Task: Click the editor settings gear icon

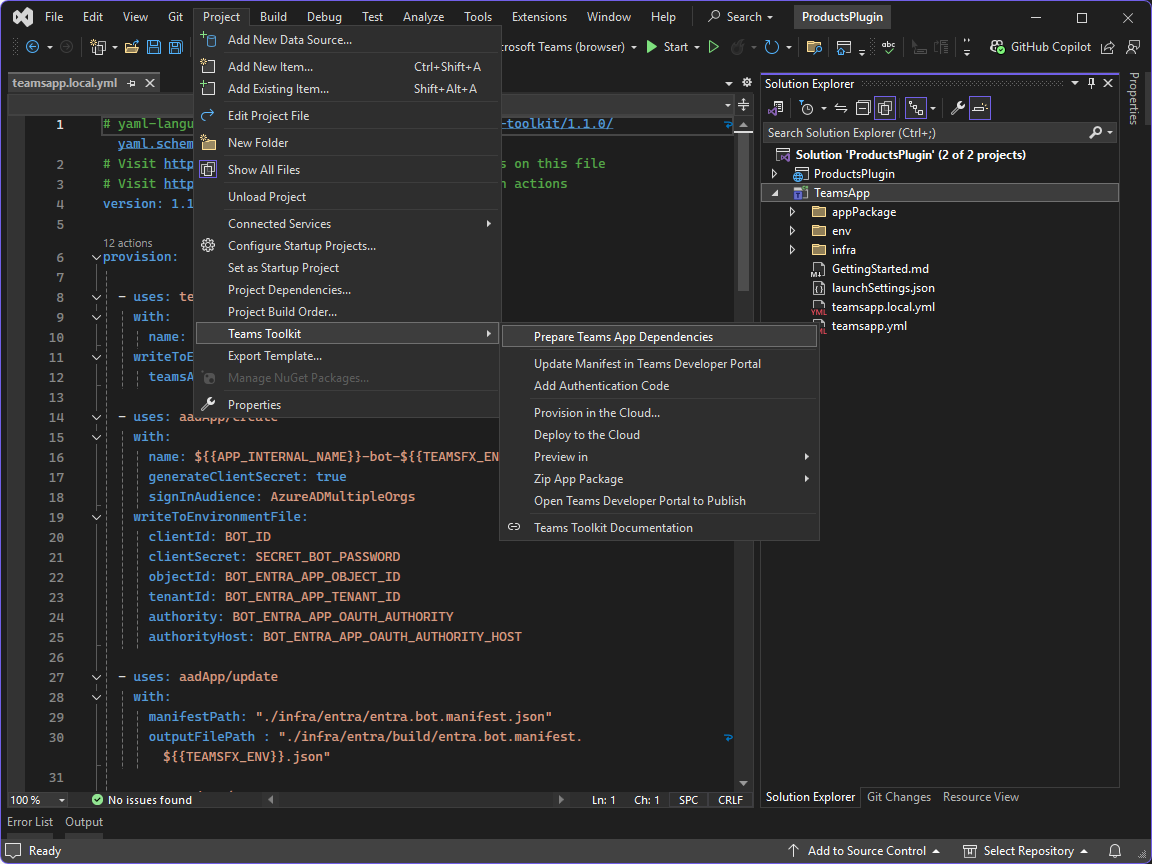Action: click(746, 83)
